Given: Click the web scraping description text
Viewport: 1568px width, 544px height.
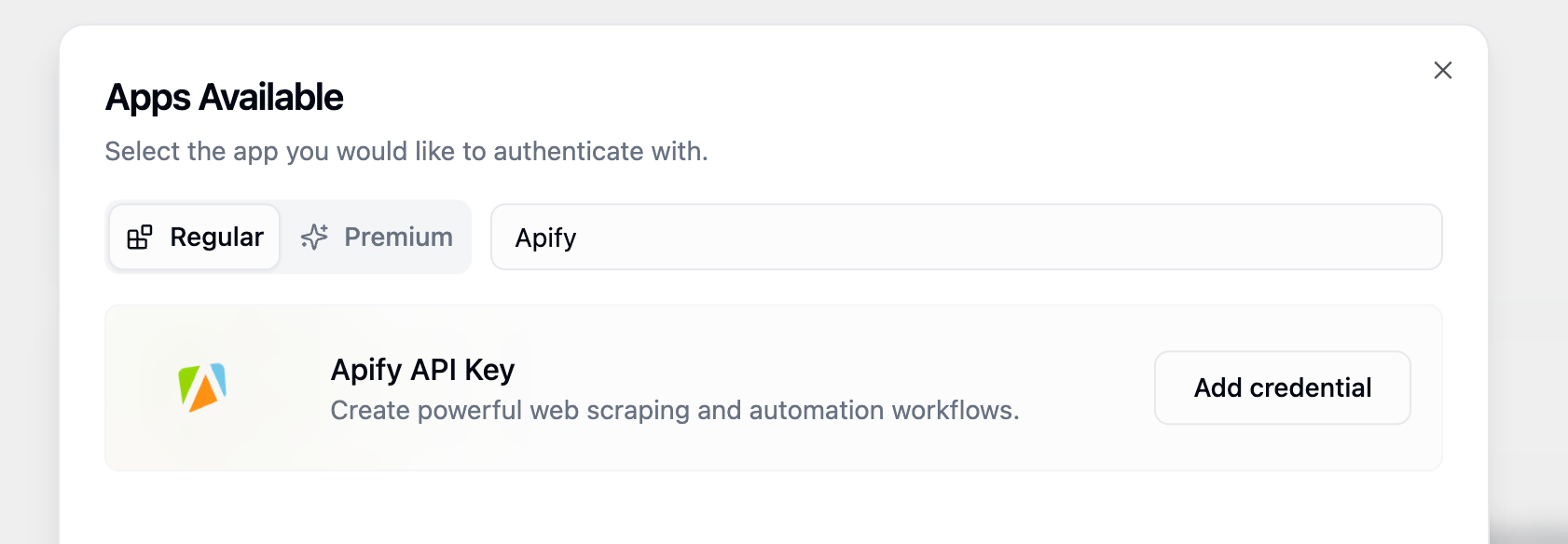Looking at the screenshot, I should coord(675,409).
